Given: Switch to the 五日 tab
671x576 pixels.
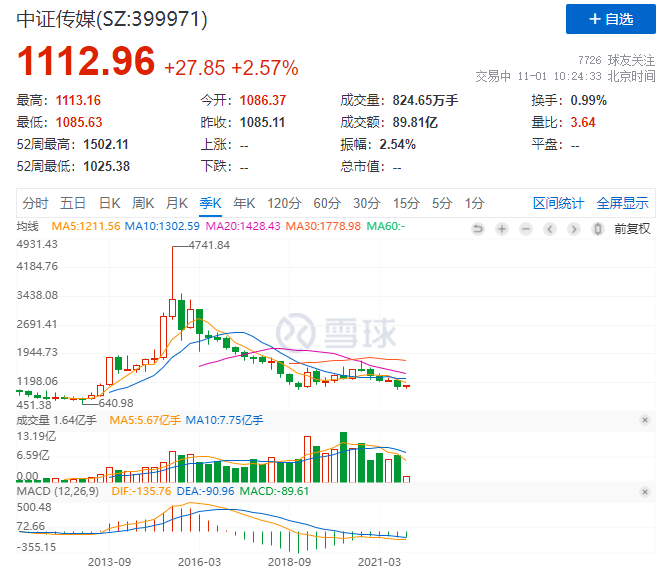Looking at the screenshot, I should coord(73,203).
